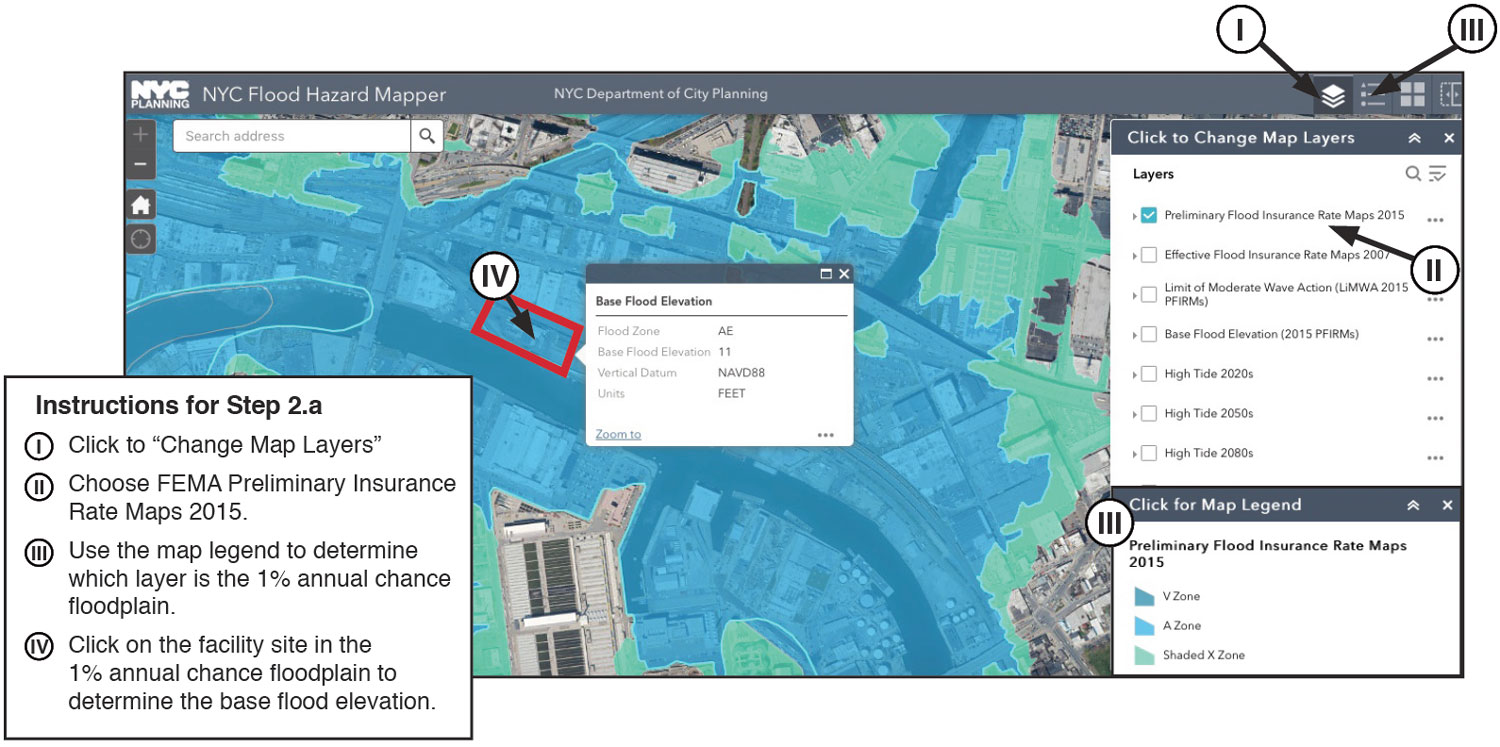
Task: Enable Effective Flood Insurance Rate Maps 2007
Action: pyautogui.click(x=1149, y=255)
